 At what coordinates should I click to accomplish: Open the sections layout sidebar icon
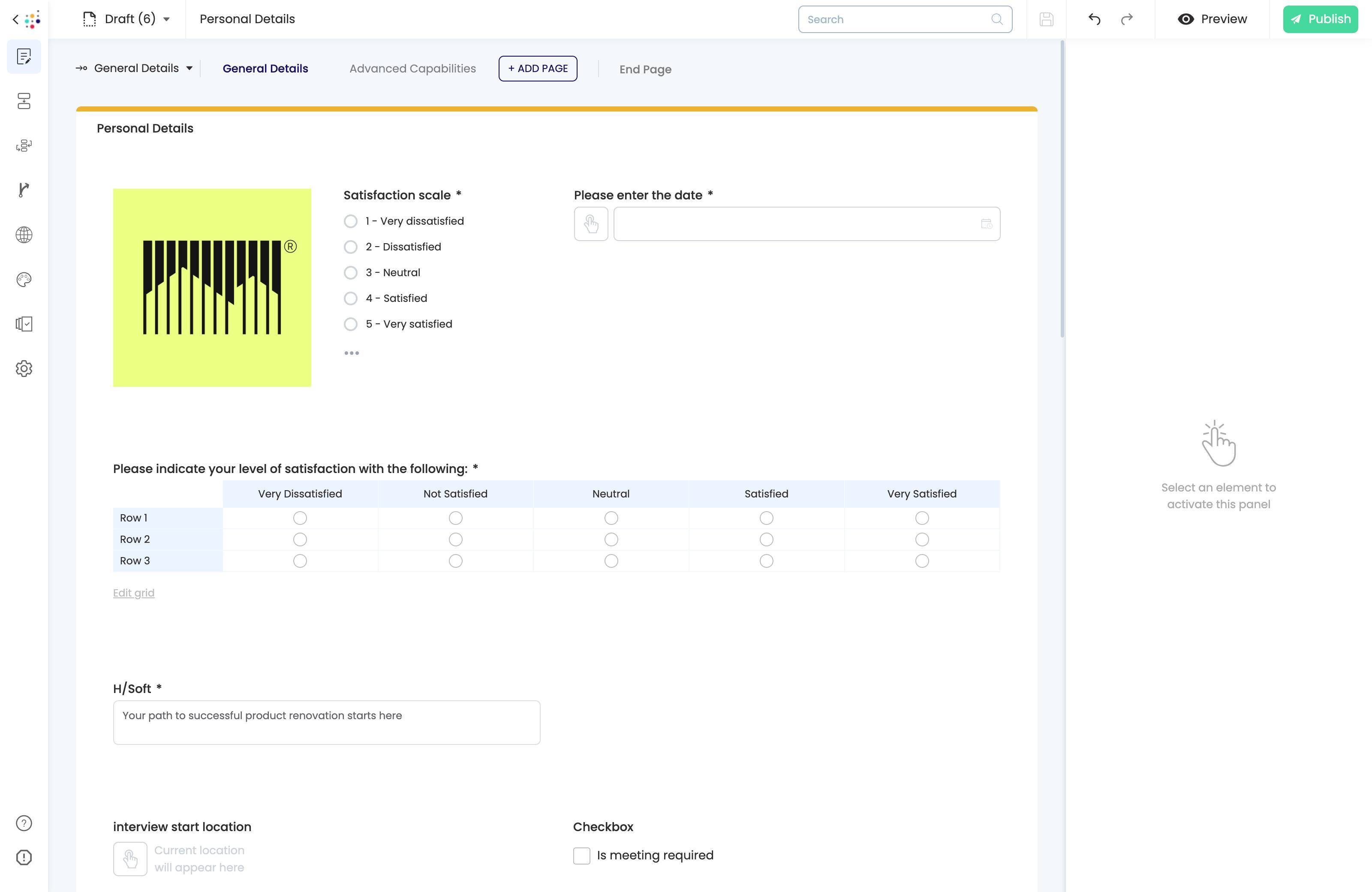24,101
